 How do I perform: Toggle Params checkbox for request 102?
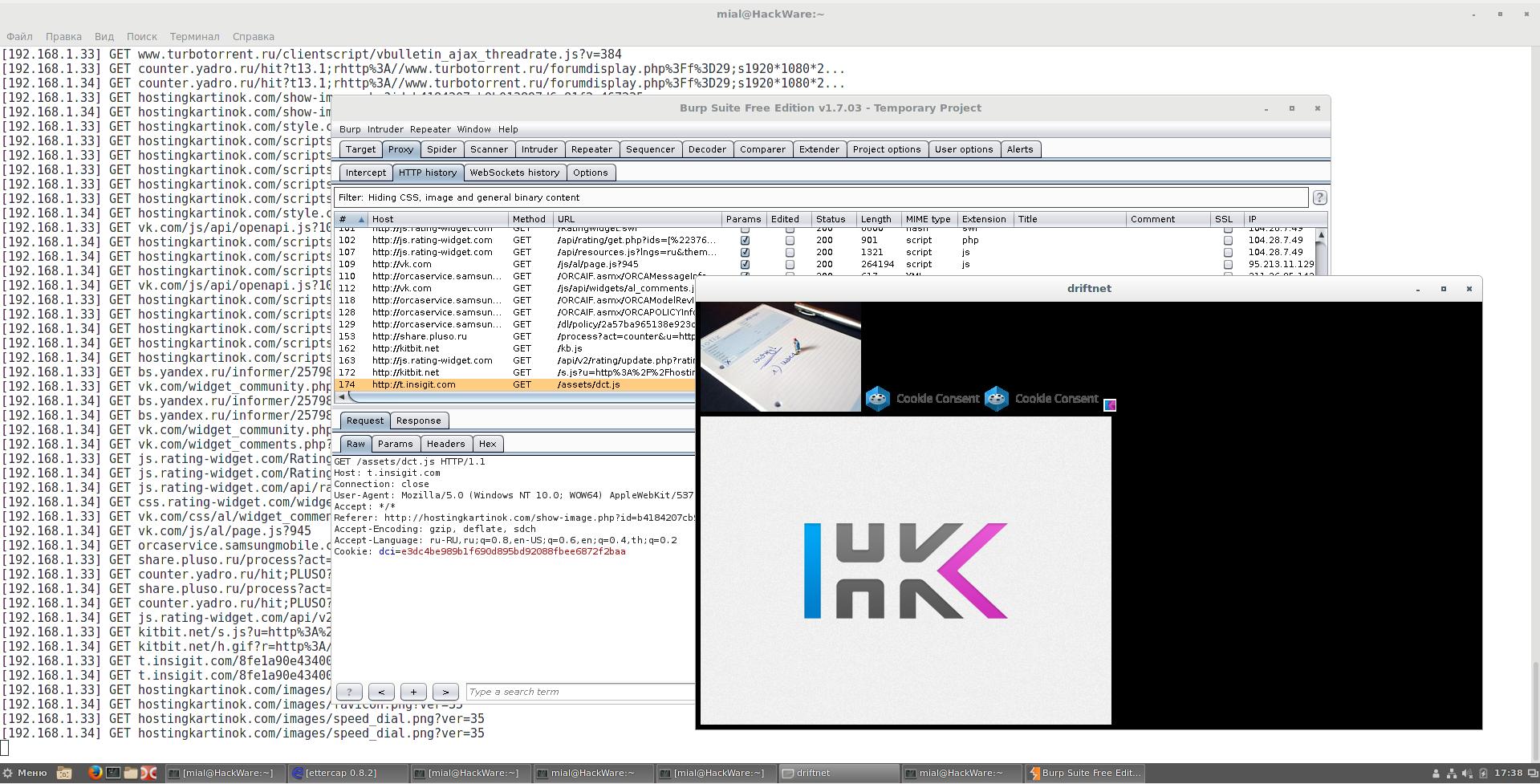click(745, 240)
